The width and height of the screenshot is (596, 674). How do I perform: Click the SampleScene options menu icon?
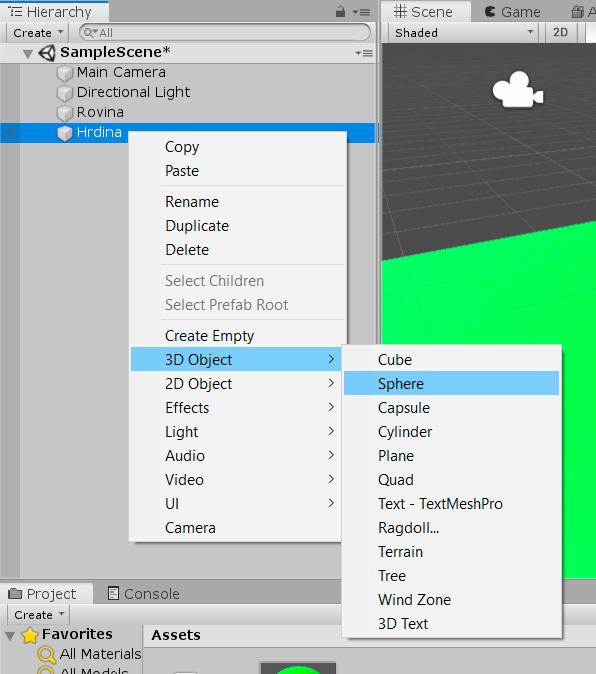[364, 53]
